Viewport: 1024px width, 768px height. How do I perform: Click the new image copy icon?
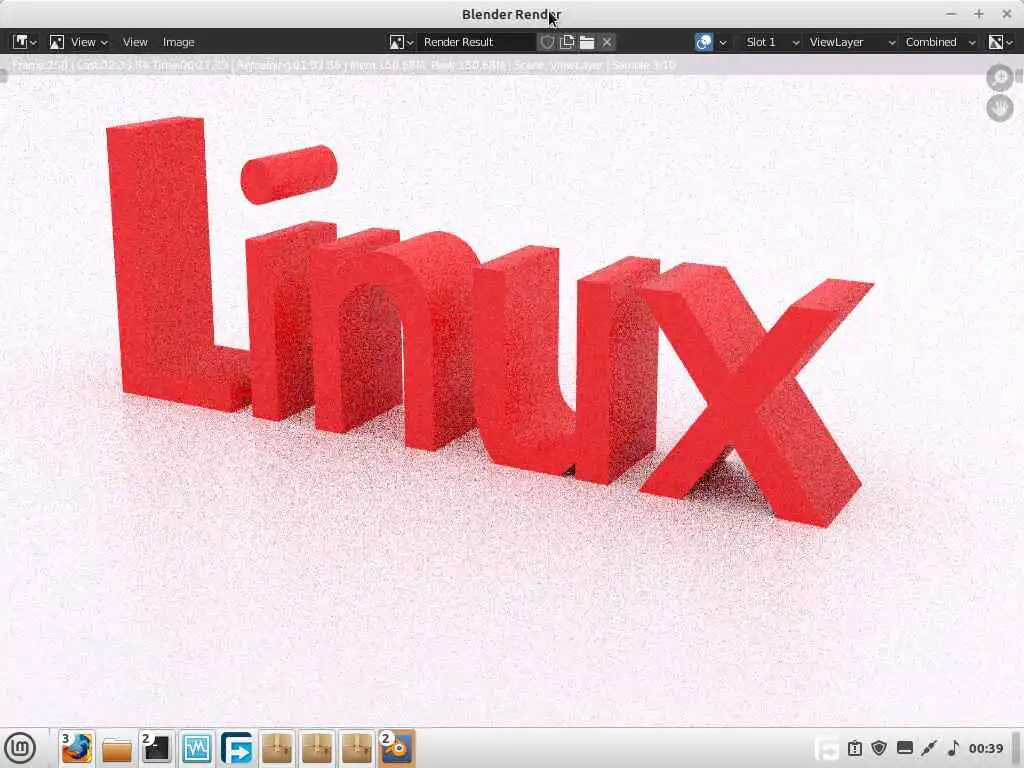(567, 42)
